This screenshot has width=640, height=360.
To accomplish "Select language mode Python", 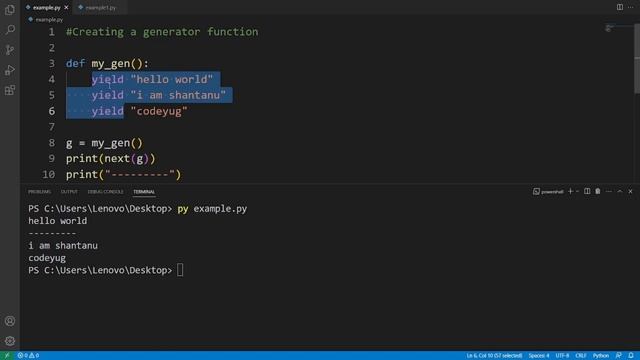I will (601, 356).
